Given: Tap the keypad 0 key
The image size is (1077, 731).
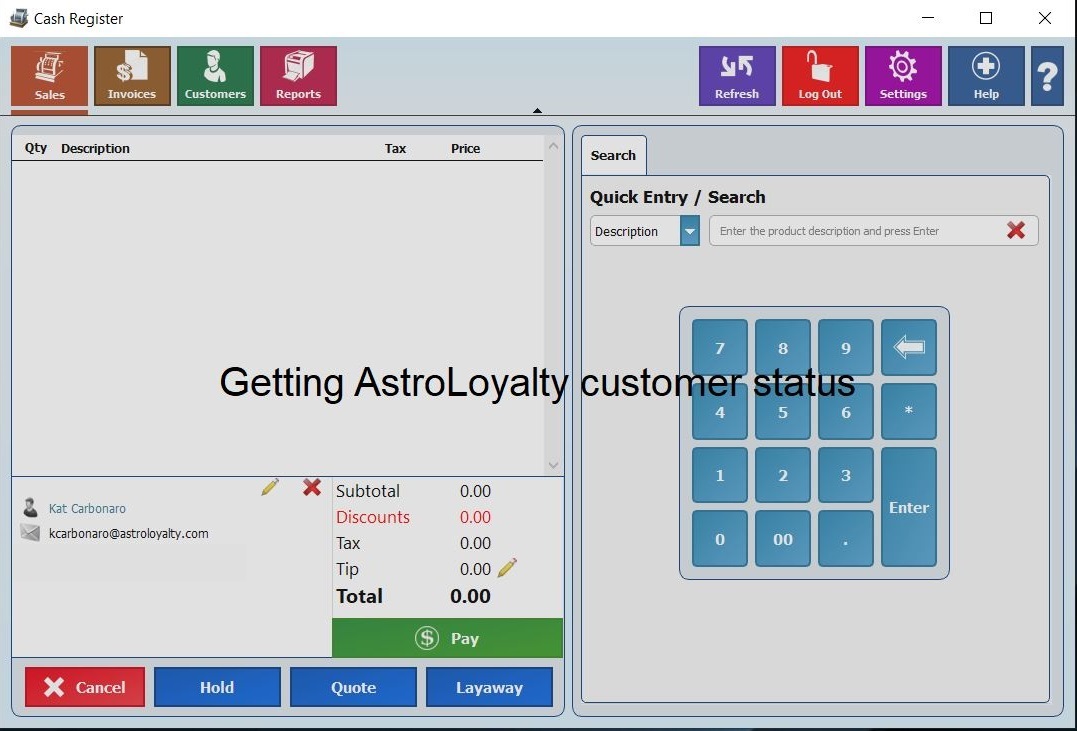Looking at the screenshot, I should pos(720,539).
